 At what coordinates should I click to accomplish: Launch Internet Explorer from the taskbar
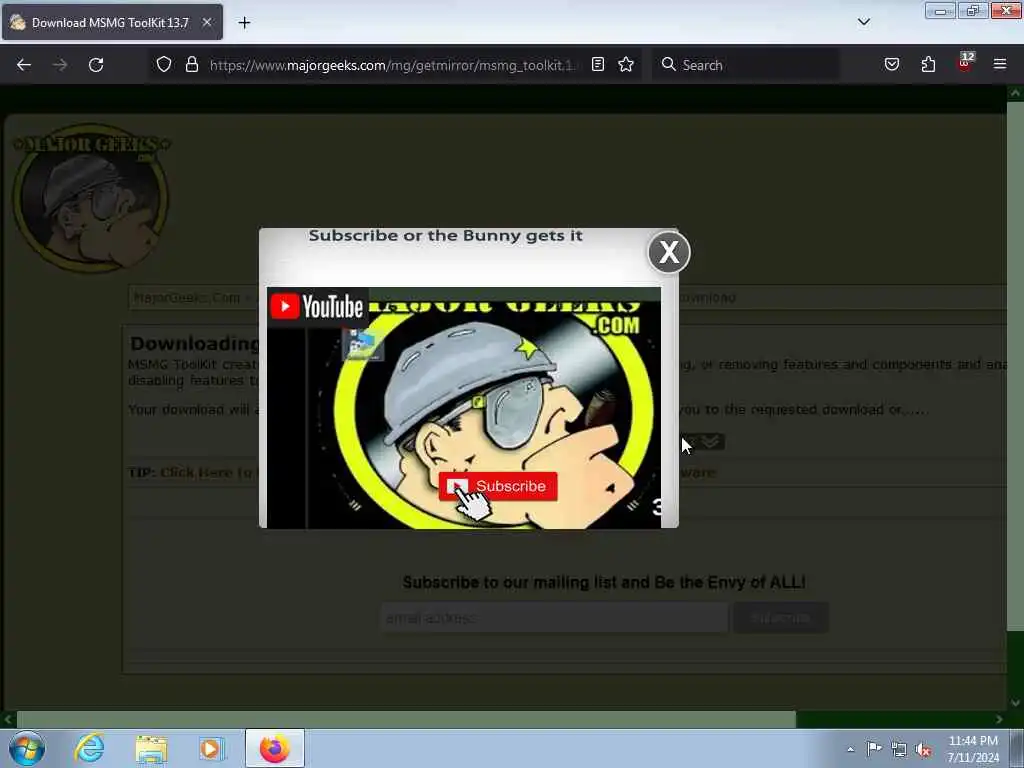point(89,748)
